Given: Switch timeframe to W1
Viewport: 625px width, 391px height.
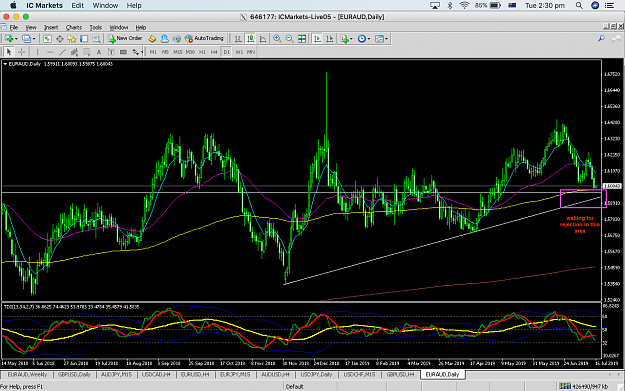Looking at the screenshot, I should pos(239,52).
